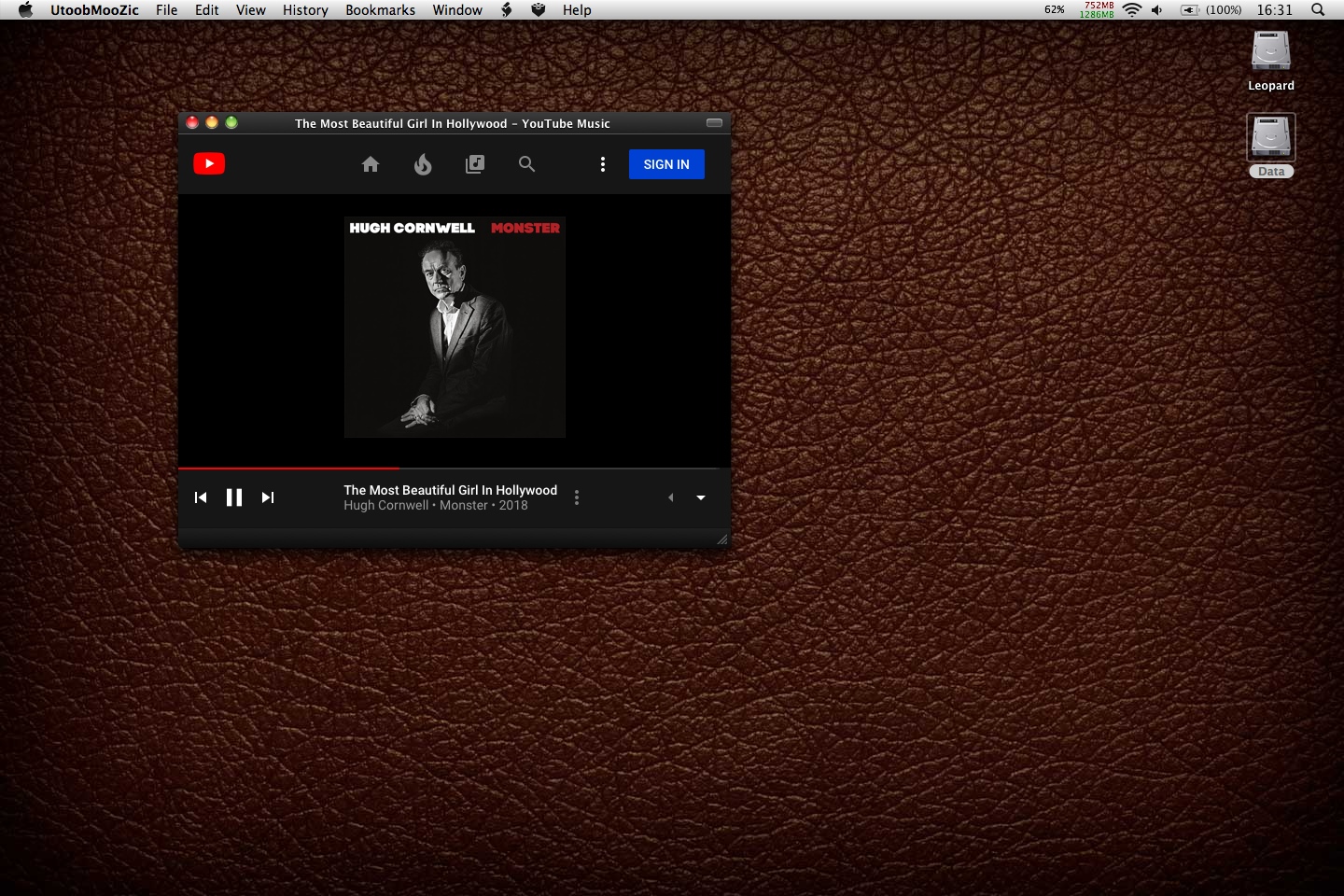This screenshot has height=896, width=1344.
Task: Open the Help menu
Action: (577, 9)
